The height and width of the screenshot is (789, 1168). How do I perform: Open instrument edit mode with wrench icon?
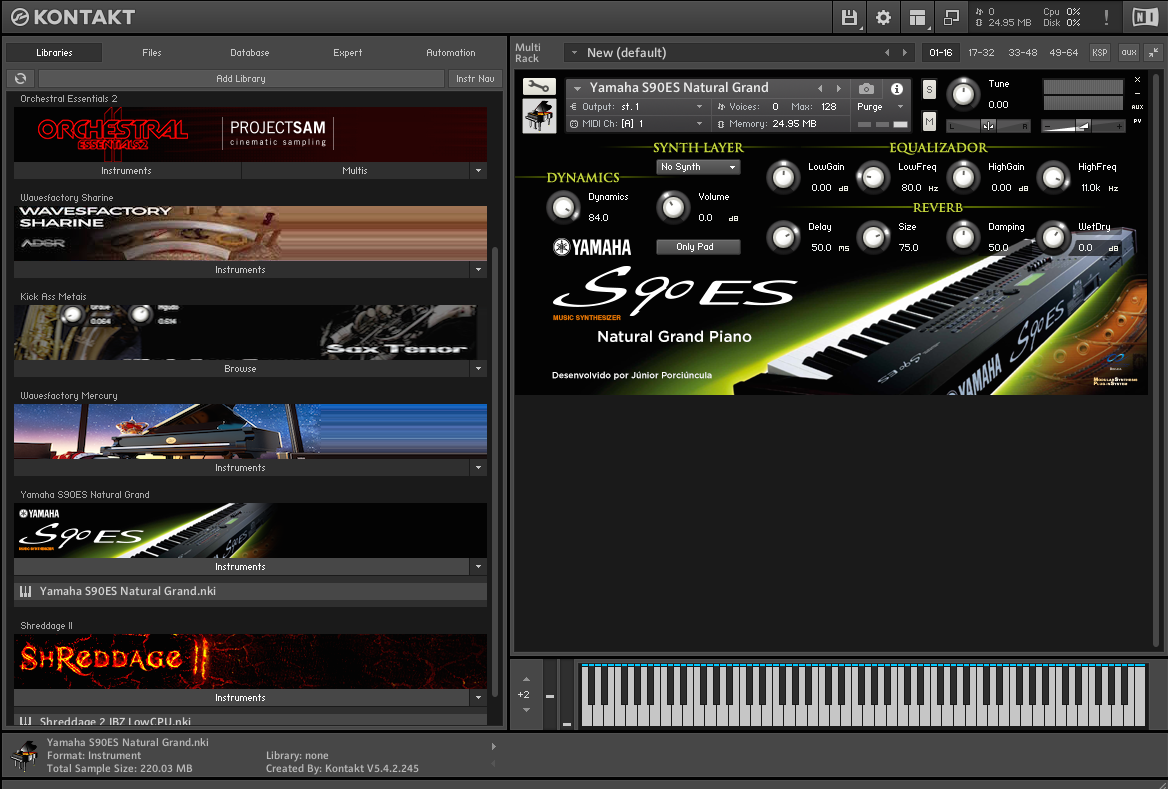pyautogui.click(x=539, y=87)
